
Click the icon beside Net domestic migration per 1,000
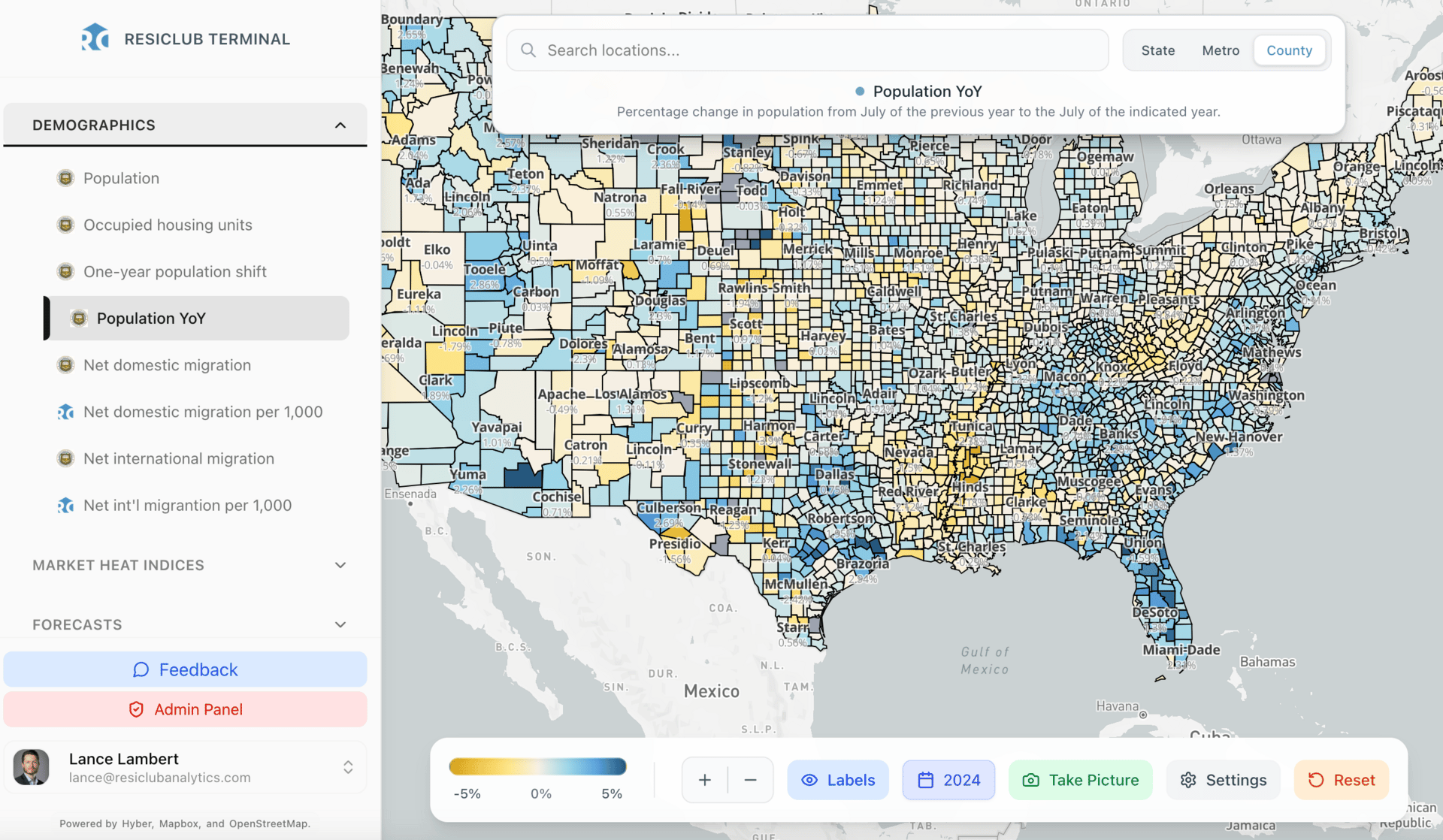[x=66, y=412]
